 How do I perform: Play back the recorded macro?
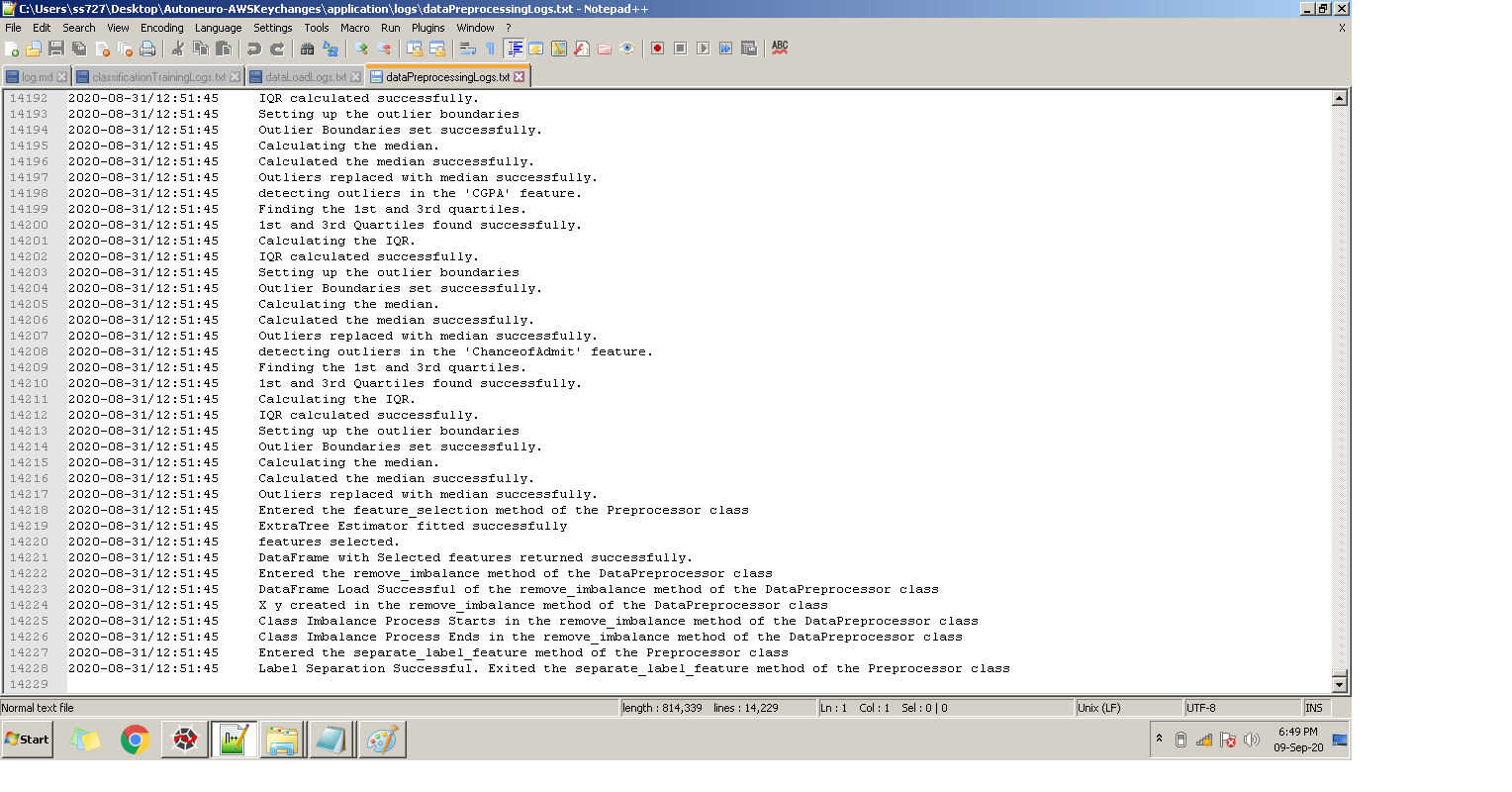coord(703,49)
